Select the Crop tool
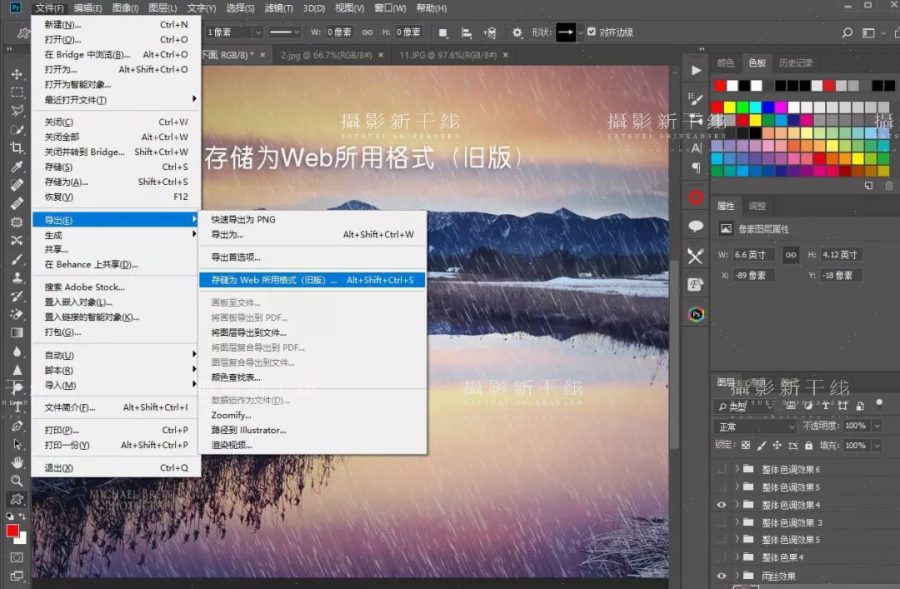 point(17,148)
